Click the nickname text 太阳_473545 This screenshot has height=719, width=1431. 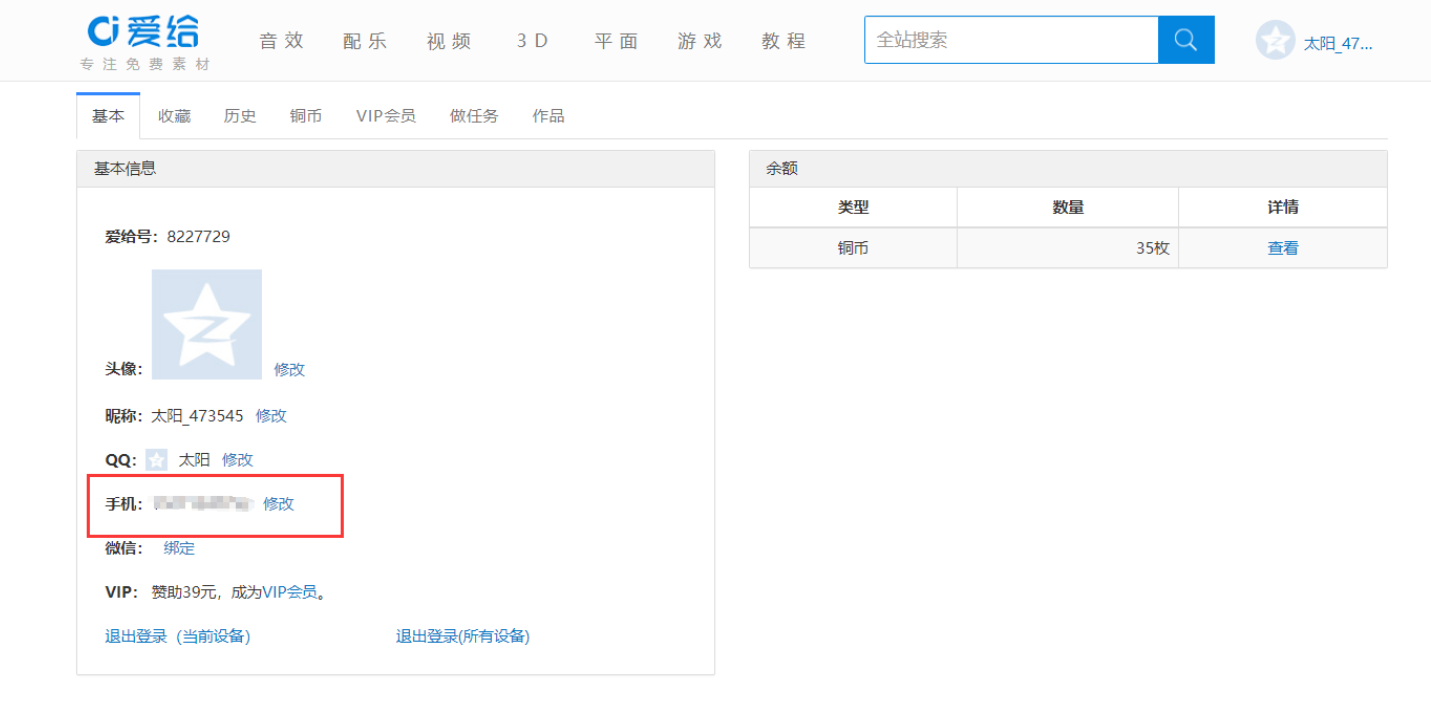click(197, 416)
